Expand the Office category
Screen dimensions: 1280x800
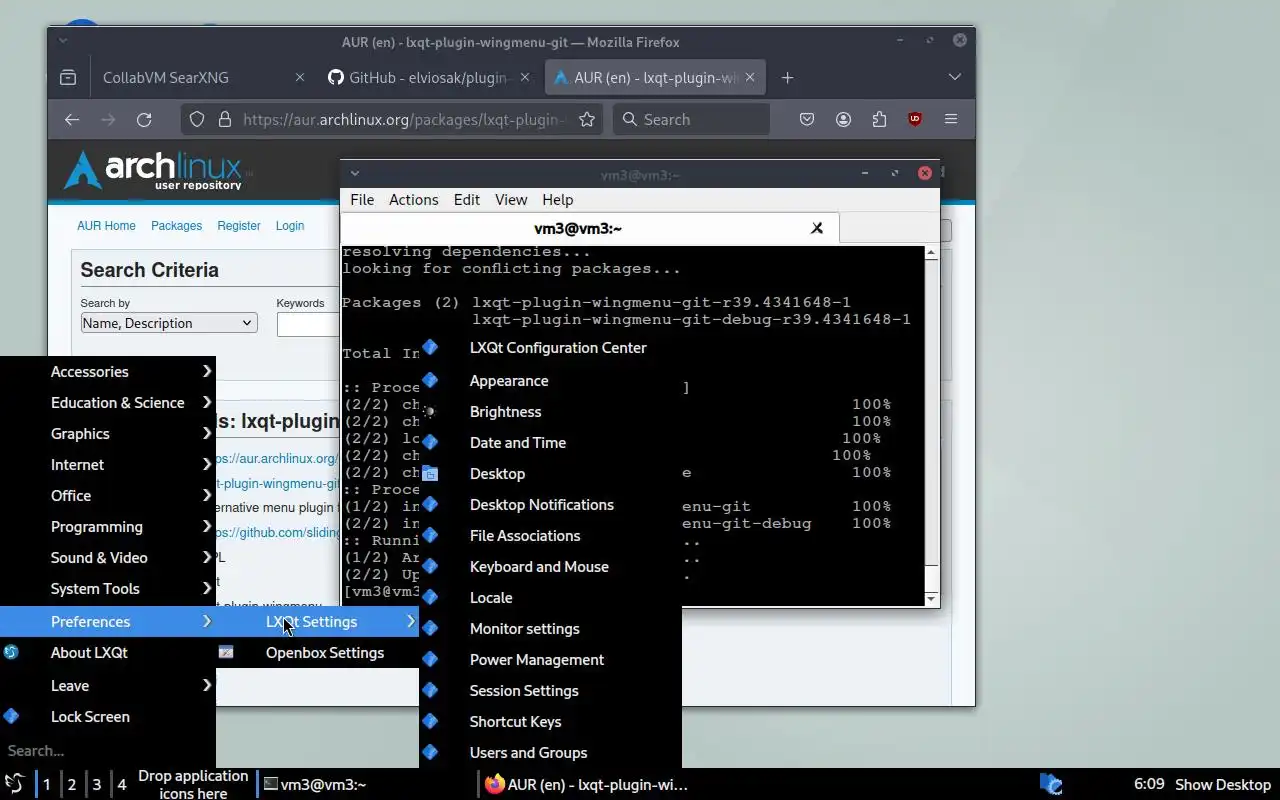pos(108,496)
